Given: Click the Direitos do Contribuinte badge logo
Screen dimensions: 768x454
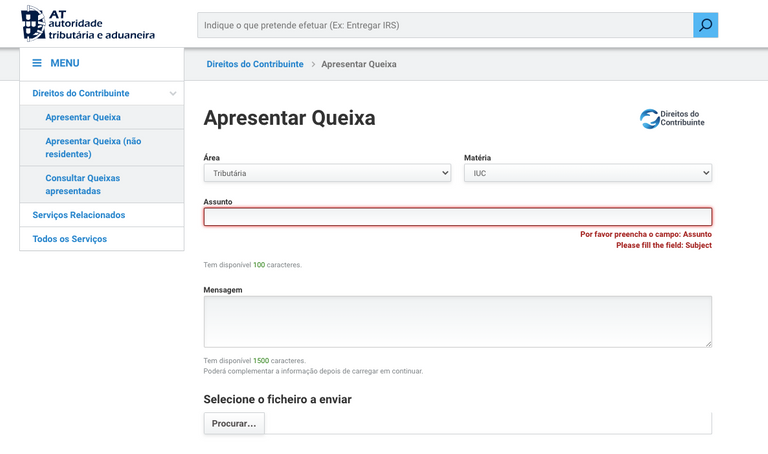Looking at the screenshot, I should (x=672, y=119).
